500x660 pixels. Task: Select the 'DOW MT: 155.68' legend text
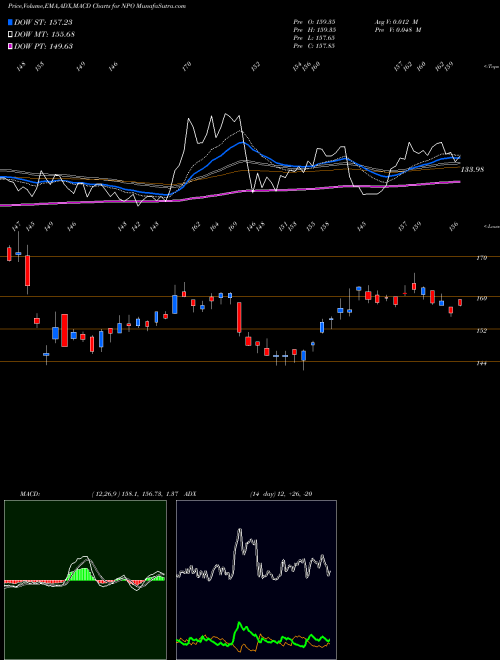(45, 34)
